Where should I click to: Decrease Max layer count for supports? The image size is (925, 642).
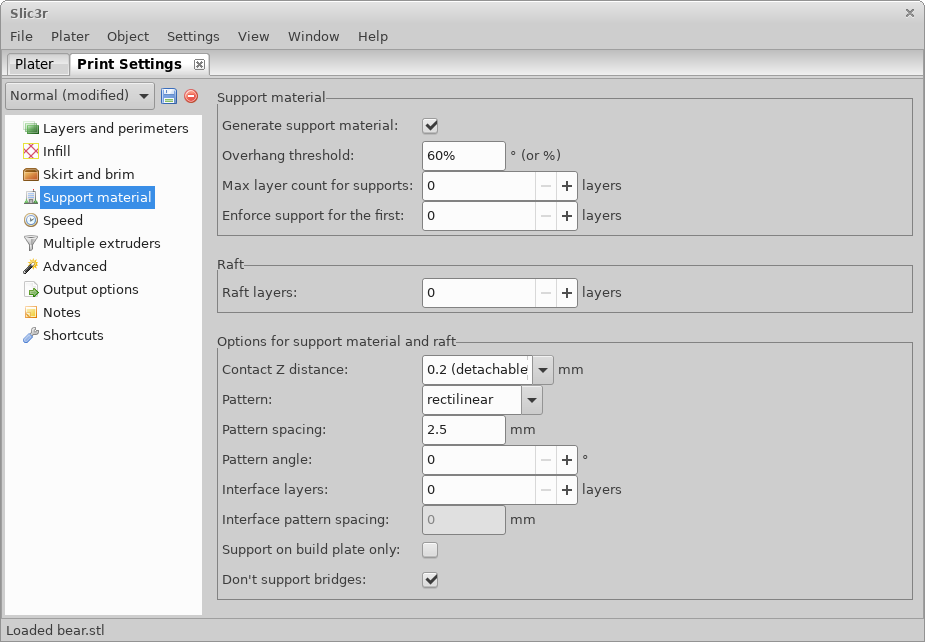[546, 186]
